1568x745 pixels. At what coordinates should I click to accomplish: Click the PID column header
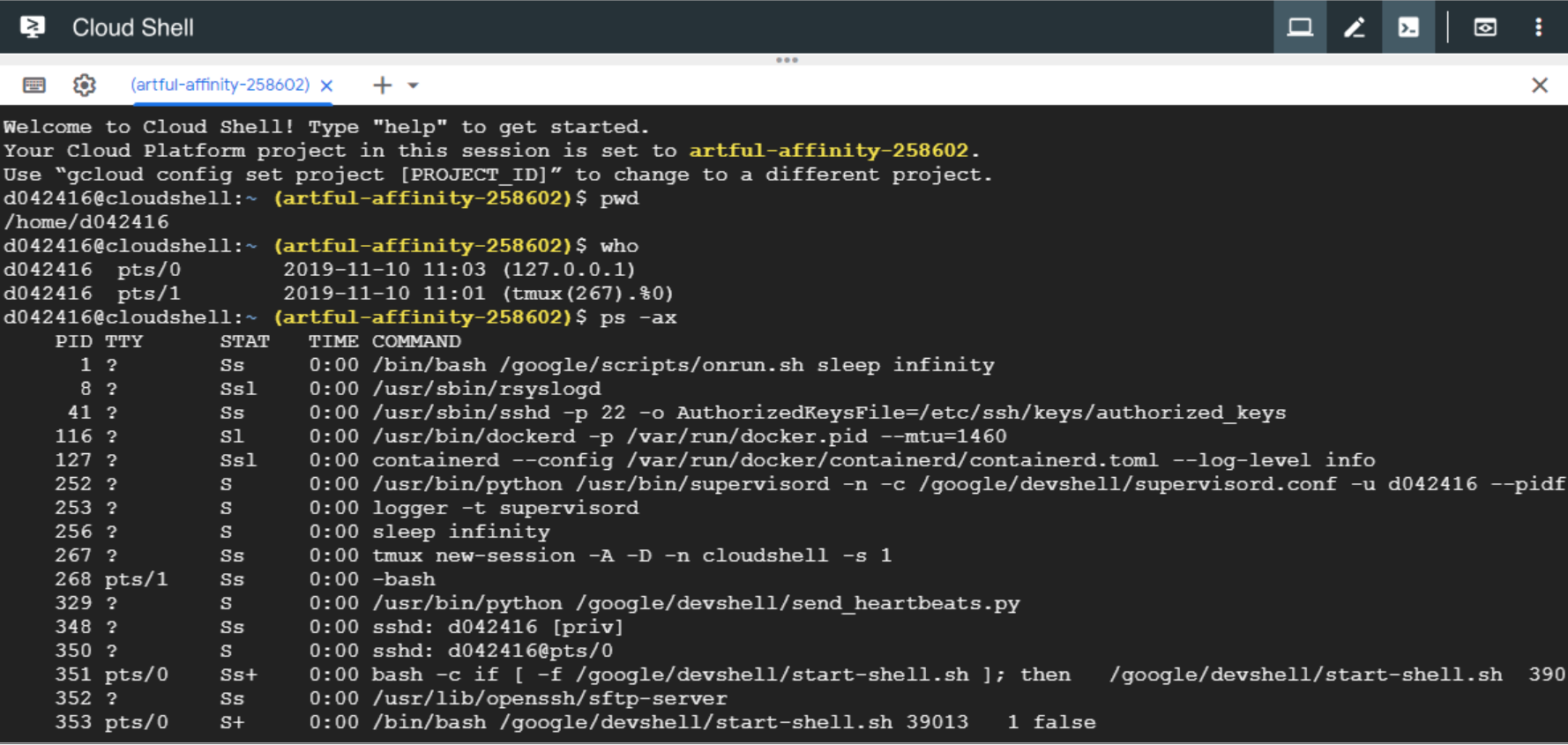[74, 341]
